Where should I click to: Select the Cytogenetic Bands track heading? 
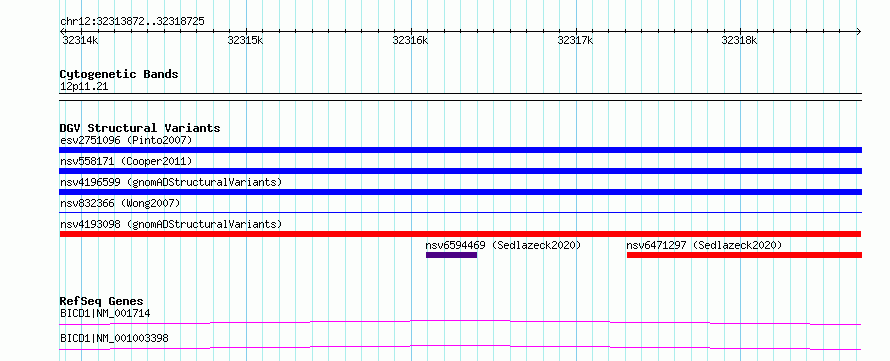[x=119, y=74]
